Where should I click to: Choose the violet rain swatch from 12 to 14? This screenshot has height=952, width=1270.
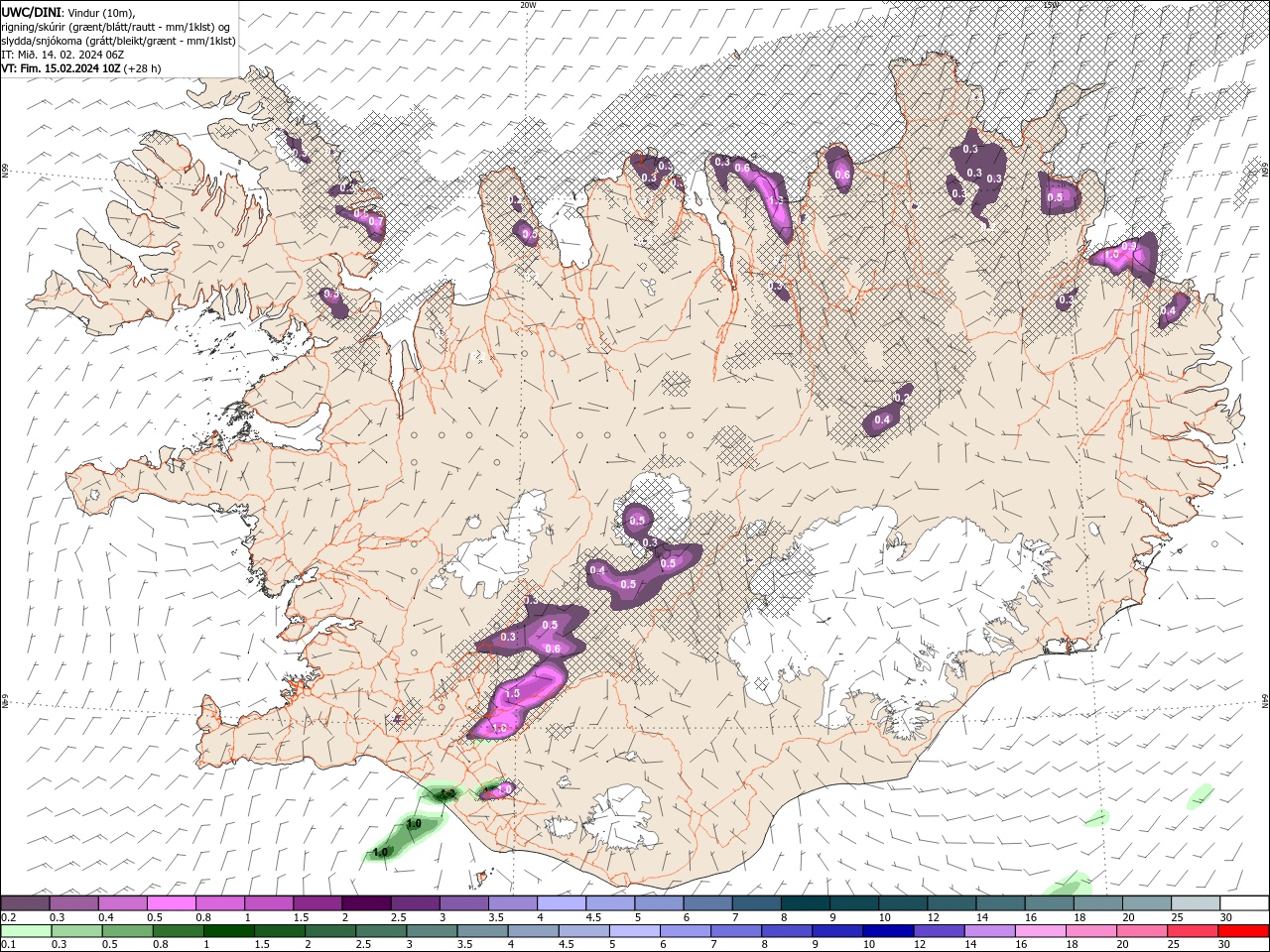(938, 931)
